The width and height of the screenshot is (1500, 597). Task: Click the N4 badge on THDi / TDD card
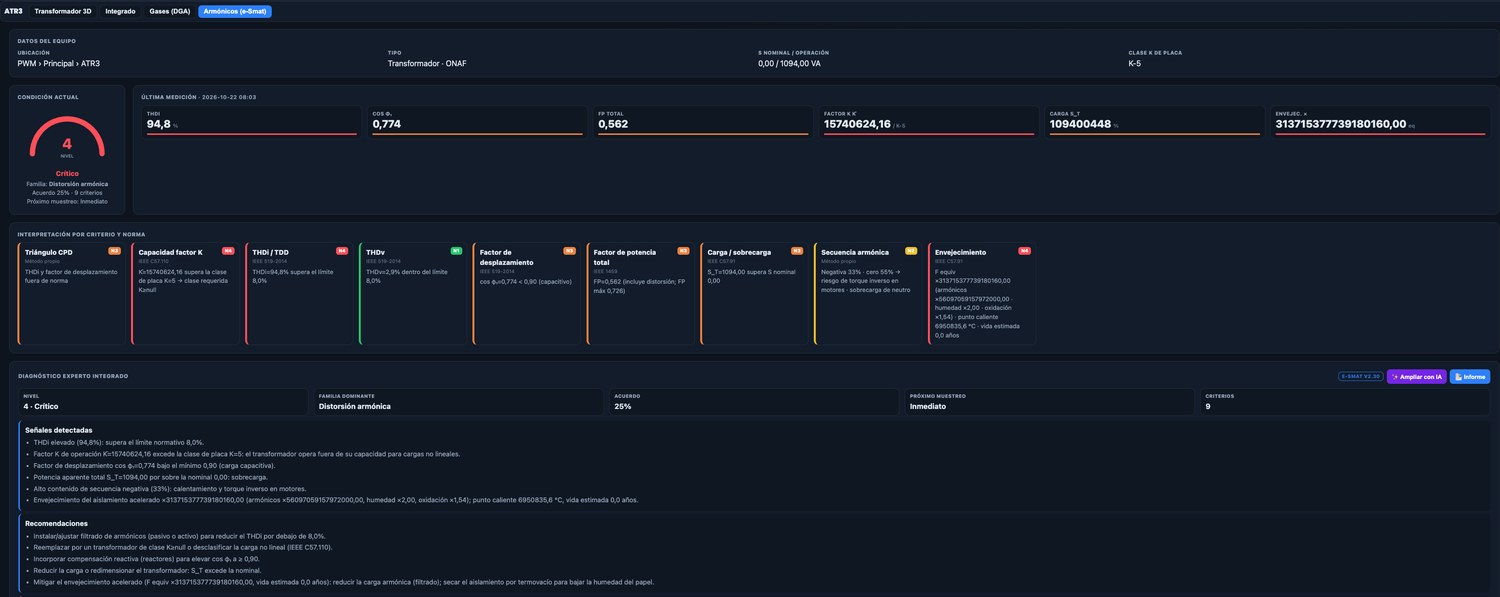pyautogui.click(x=342, y=251)
